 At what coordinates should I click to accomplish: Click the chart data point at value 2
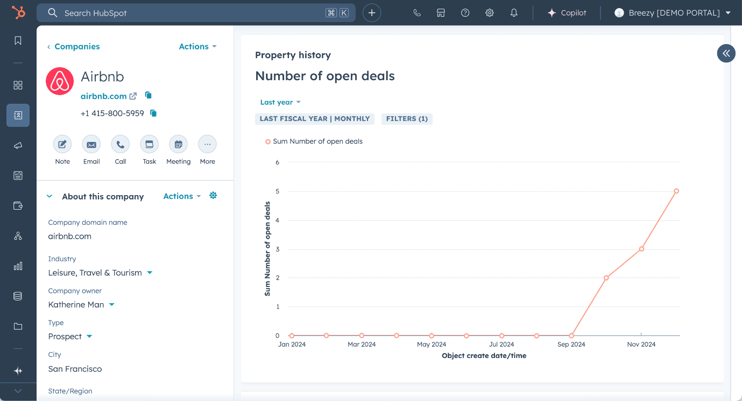[x=606, y=278]
